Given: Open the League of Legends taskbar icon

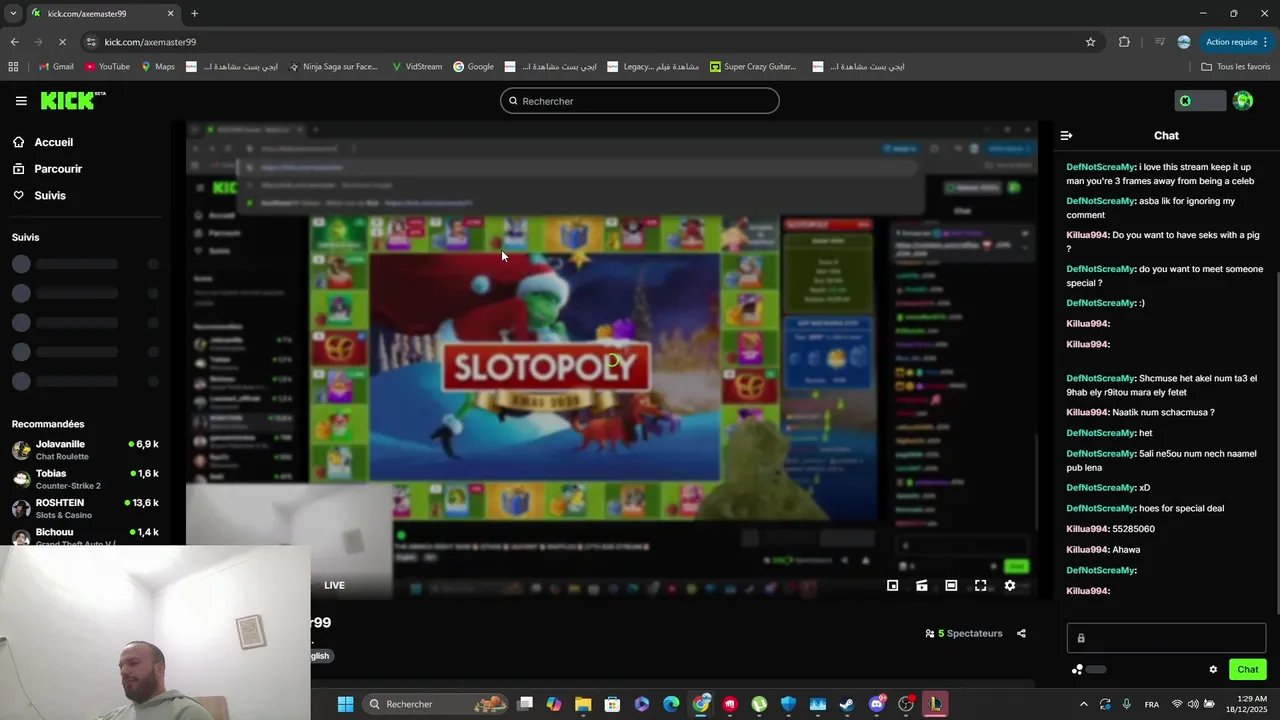Looking at the screenshot, I should [x=935, y=704].
